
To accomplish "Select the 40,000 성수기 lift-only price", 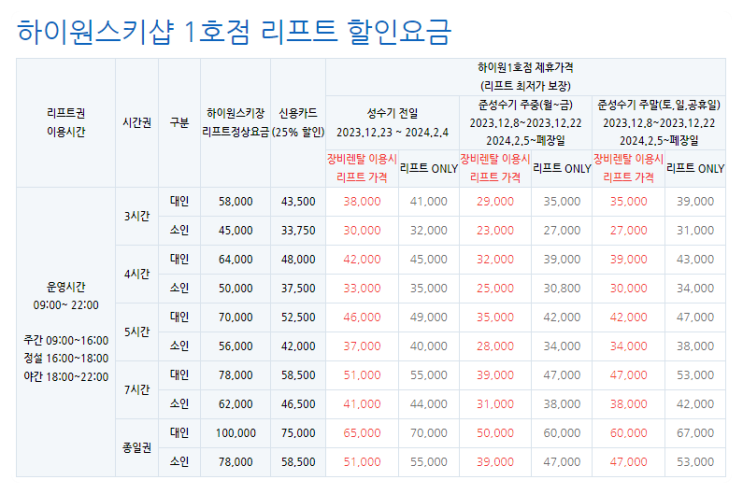I will click(x=429, y=346).
